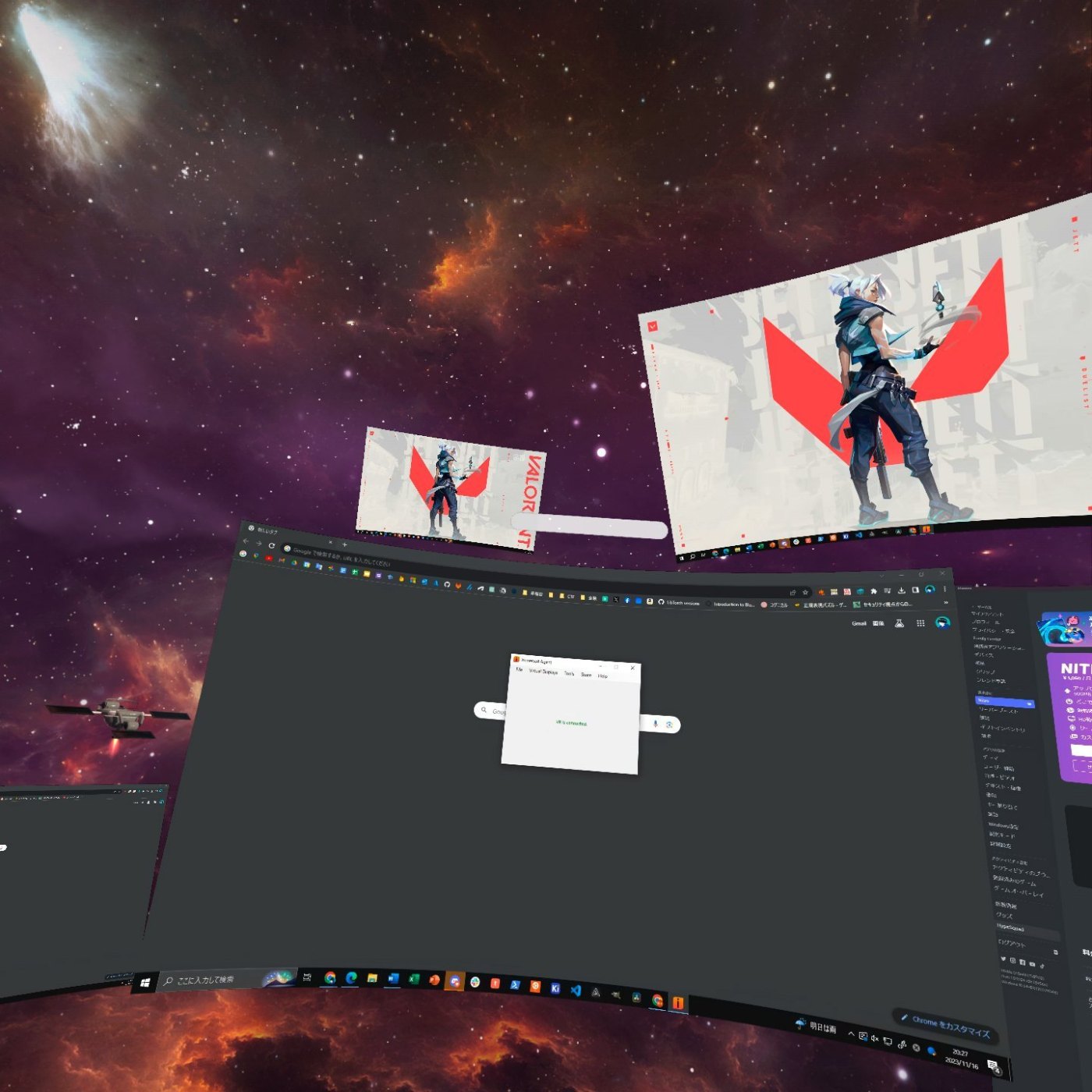The width and height of the screenshot is (1092, 1092).
Task: Show hidden system tray icons chevron
Action: (x=851, y=1033)
